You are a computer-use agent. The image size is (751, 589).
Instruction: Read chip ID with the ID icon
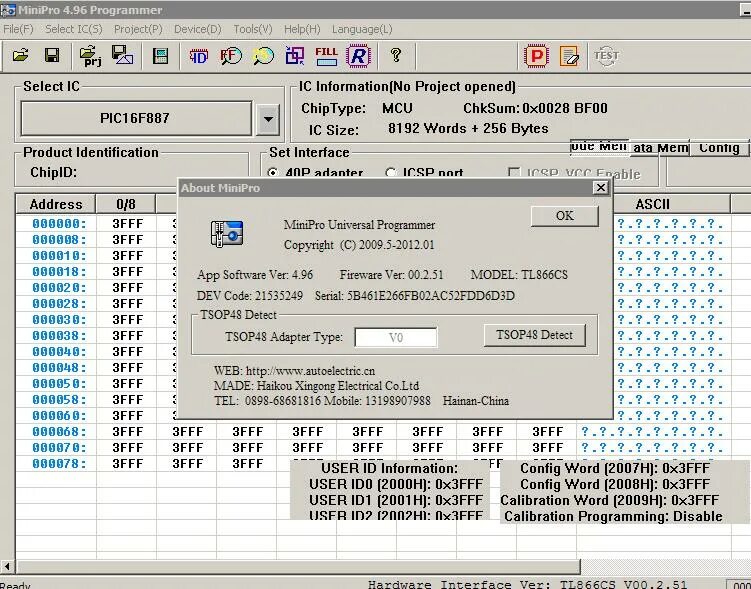pos(199,56)
